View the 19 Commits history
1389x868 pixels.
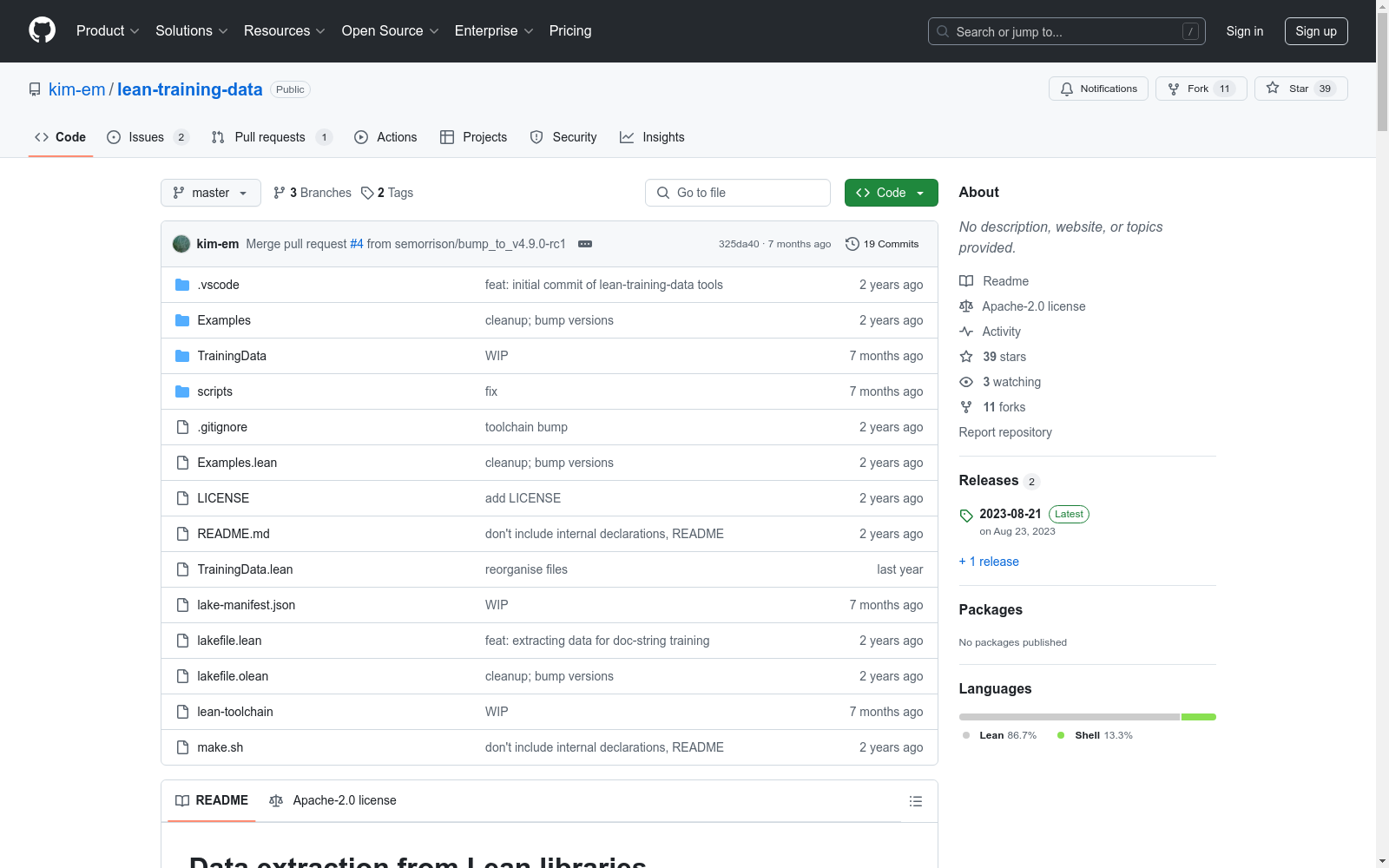tap(882, 244)
